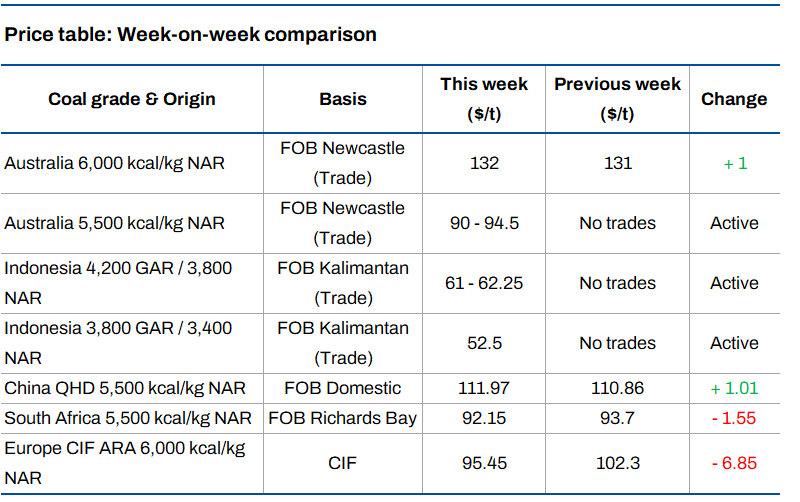Select the 'Australia 5,500 kcal/kg NAR' row label

coord(115,223)
